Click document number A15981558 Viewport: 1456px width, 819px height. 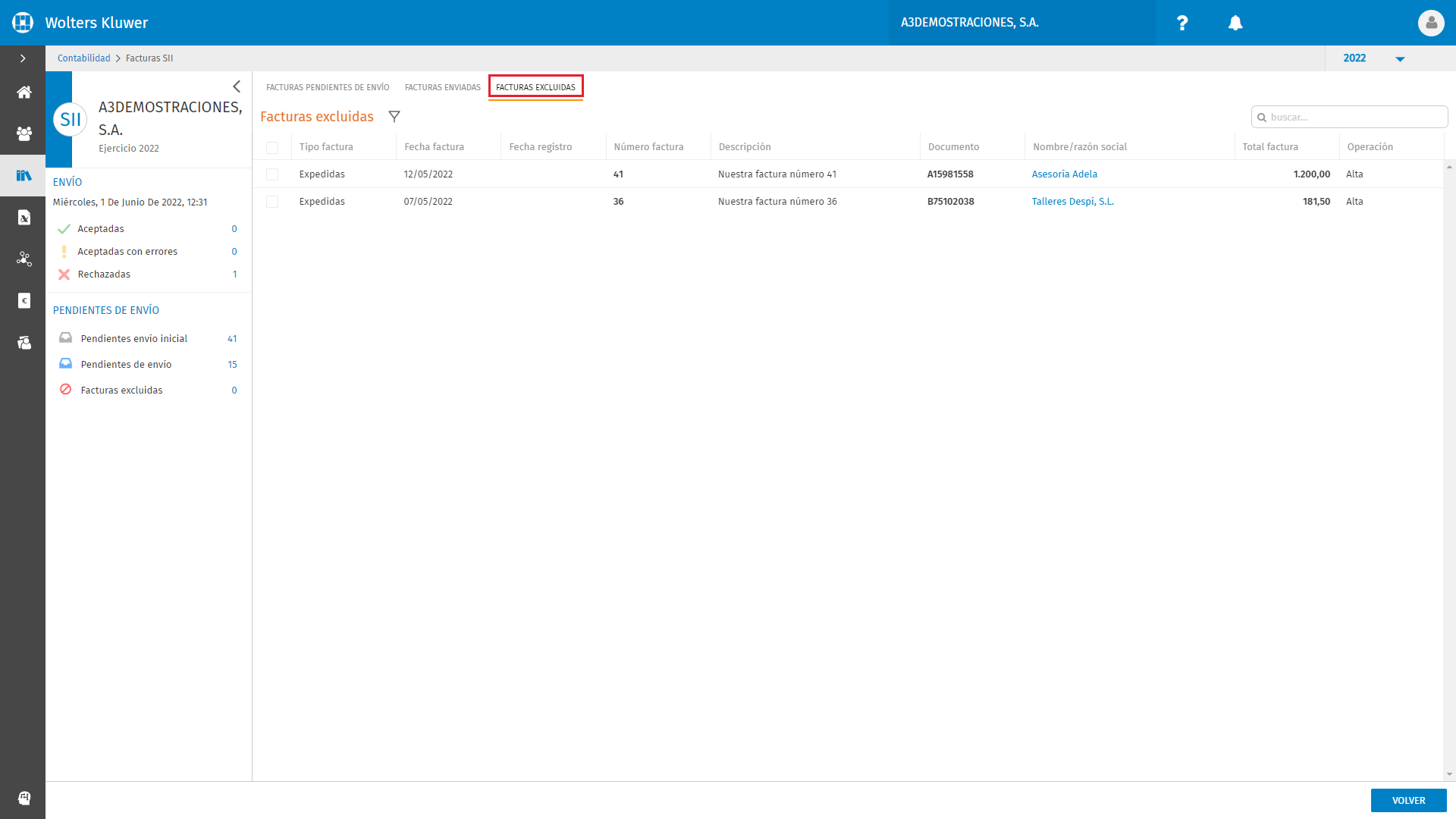(950, 174)
